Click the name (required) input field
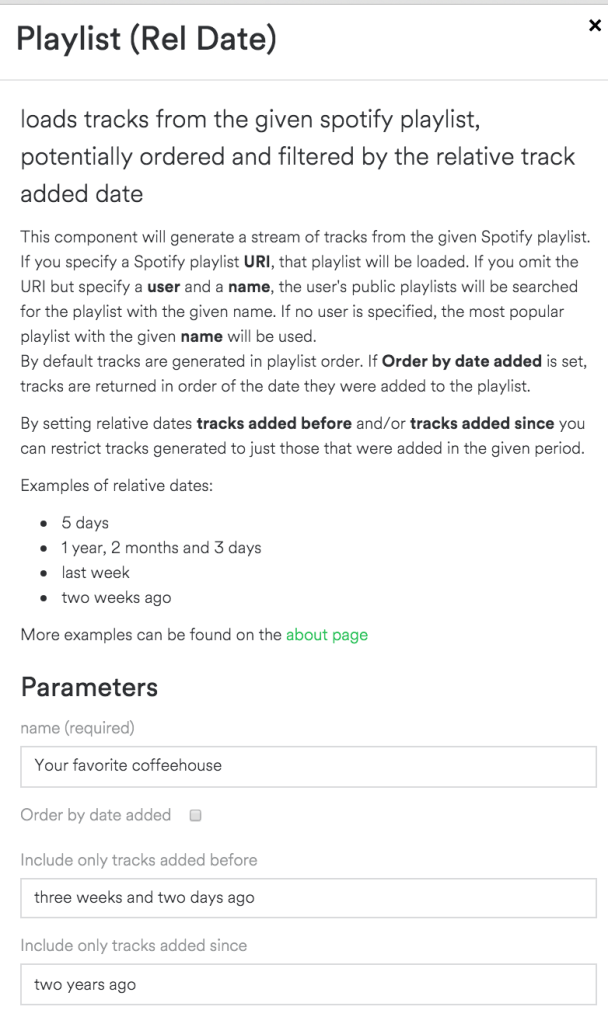 point(308,766)
